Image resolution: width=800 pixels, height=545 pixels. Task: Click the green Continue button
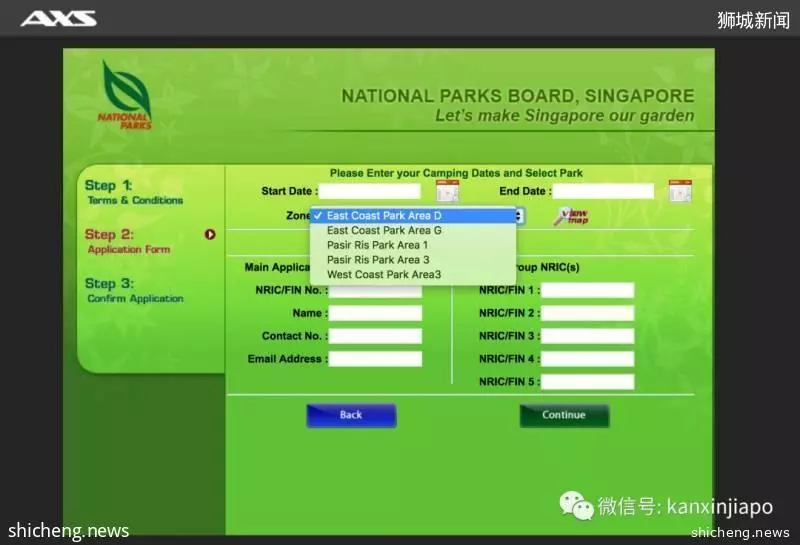coord(564,415)
